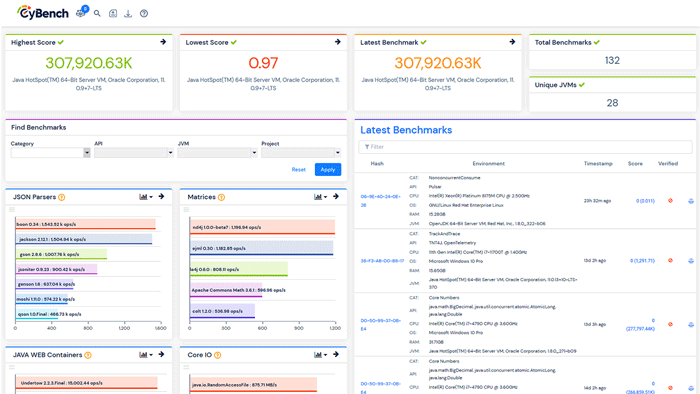Click the qson 1.0.Final bar
This screenshot has height=394, width=700.
tap(37, 314)
